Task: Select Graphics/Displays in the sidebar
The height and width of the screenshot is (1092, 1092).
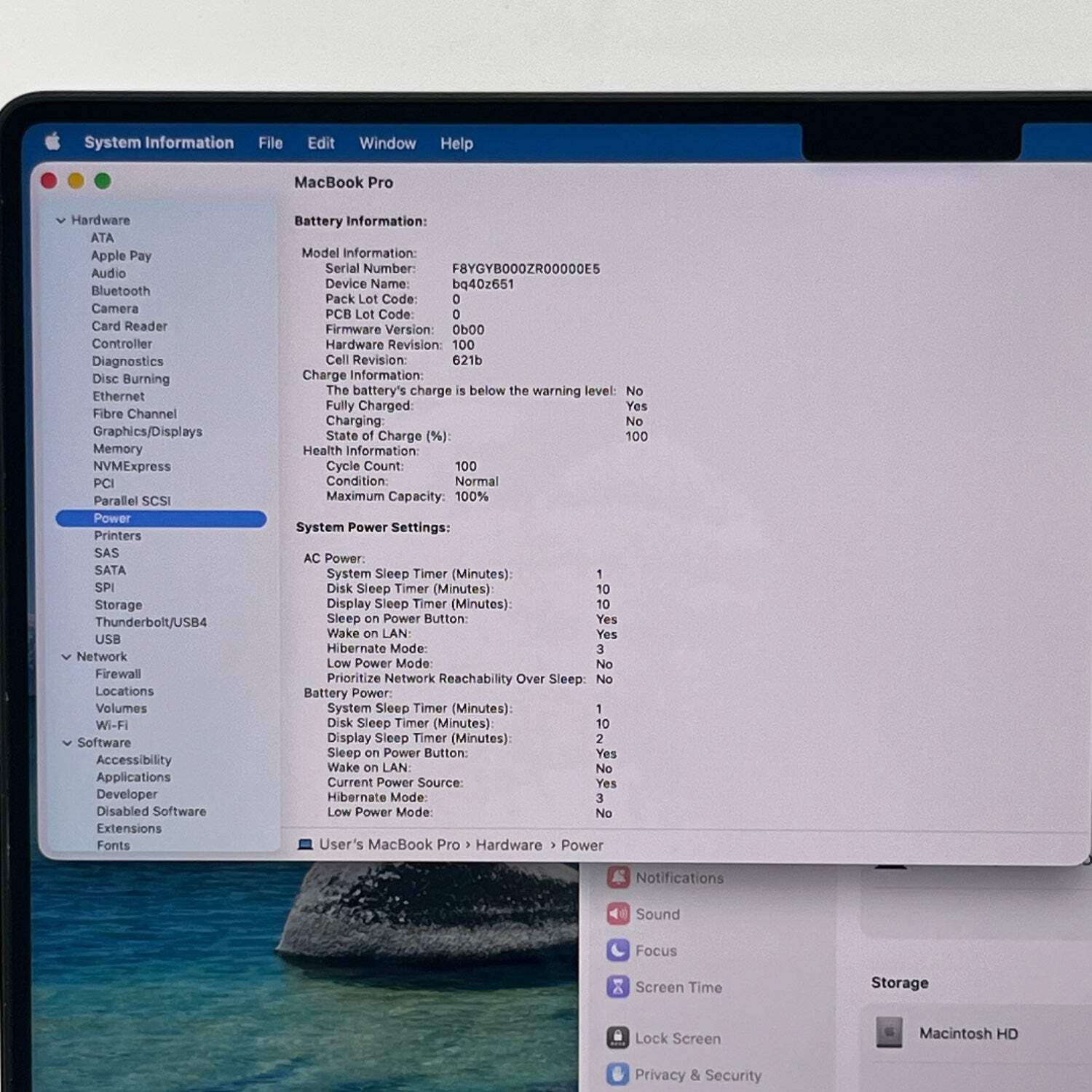Action: (147, 431)
